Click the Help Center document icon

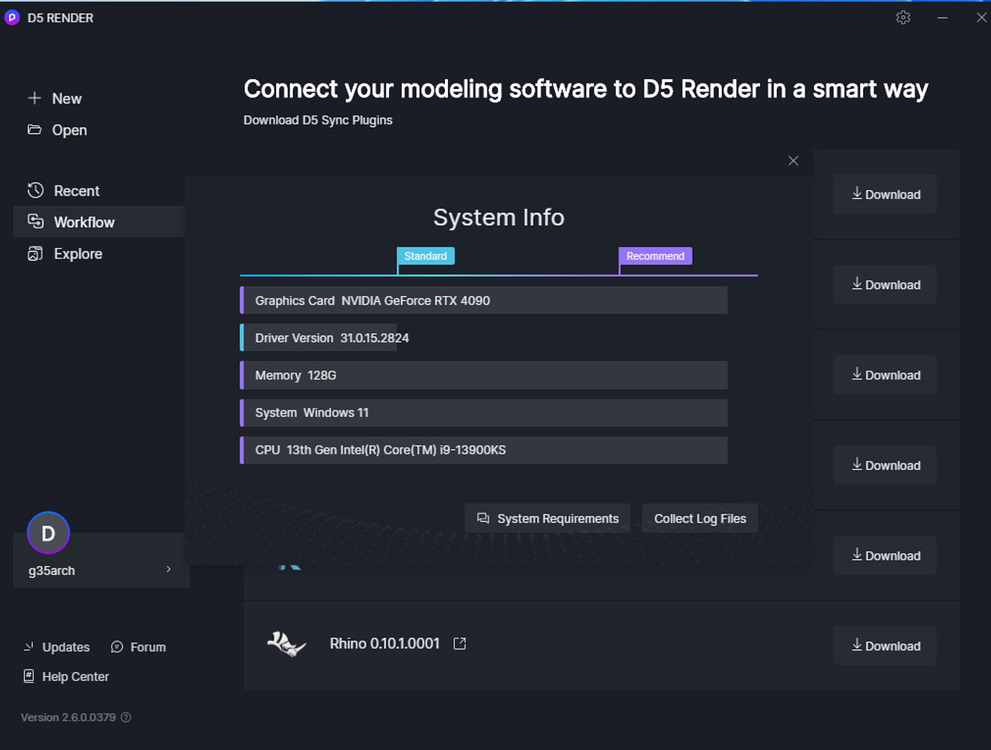28,676
